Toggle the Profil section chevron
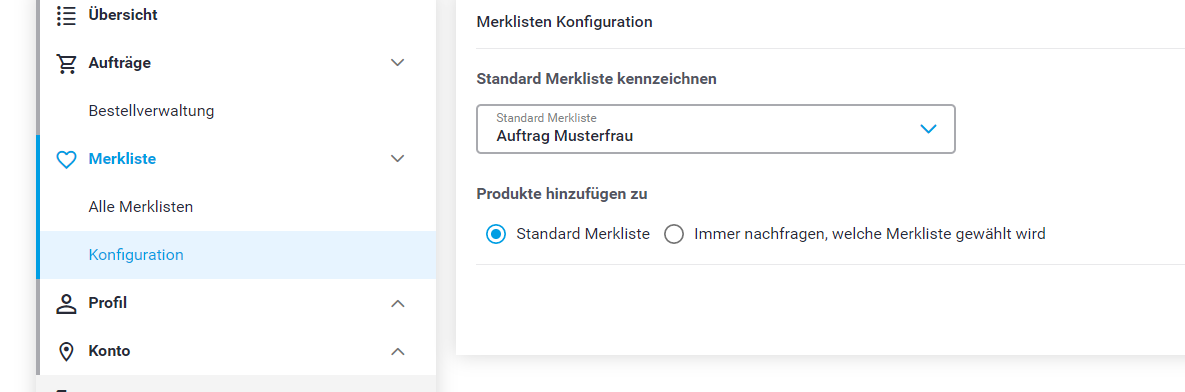Image resolution: width=1185 pixels, height=392 pixels. pos(398,304)
